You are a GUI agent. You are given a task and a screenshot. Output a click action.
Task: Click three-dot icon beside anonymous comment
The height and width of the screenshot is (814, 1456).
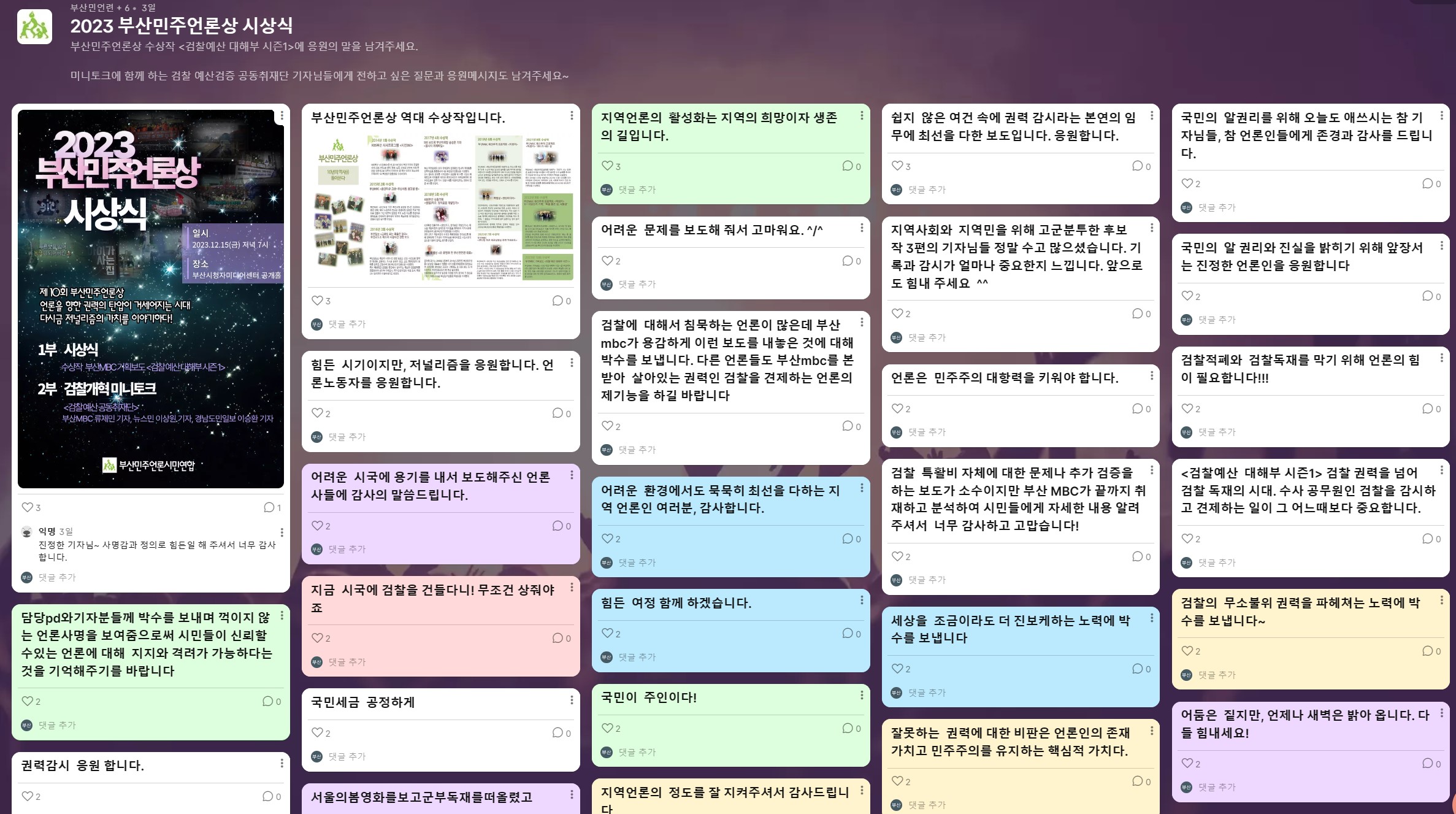[282, 532]
